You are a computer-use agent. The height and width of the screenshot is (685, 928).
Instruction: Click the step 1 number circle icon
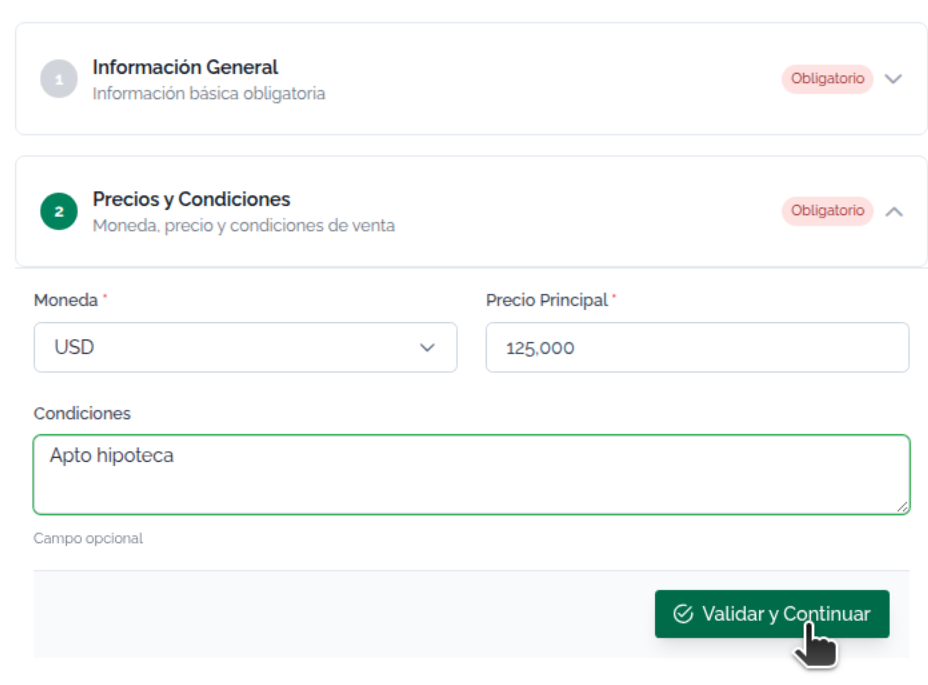pyautogui.click(x=59, y=79)
